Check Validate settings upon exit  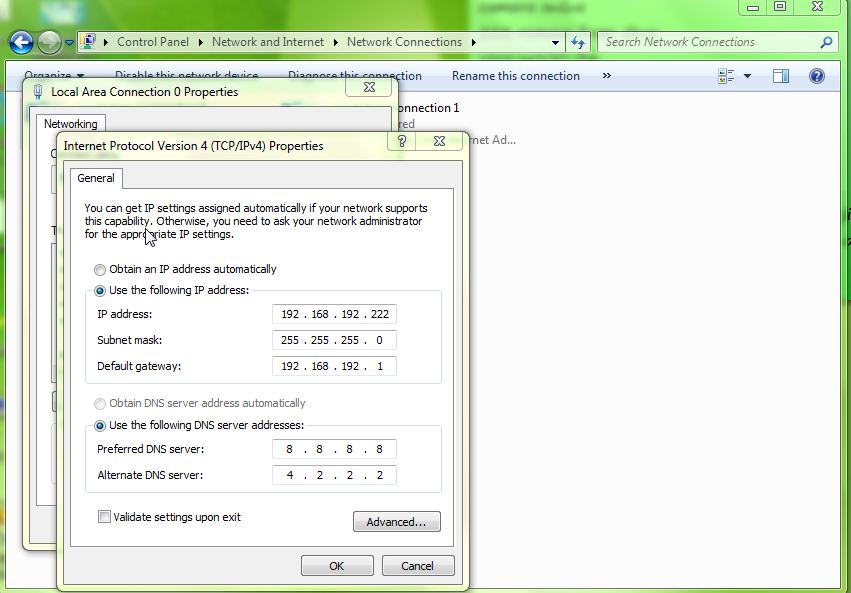[x=103, y=516]
